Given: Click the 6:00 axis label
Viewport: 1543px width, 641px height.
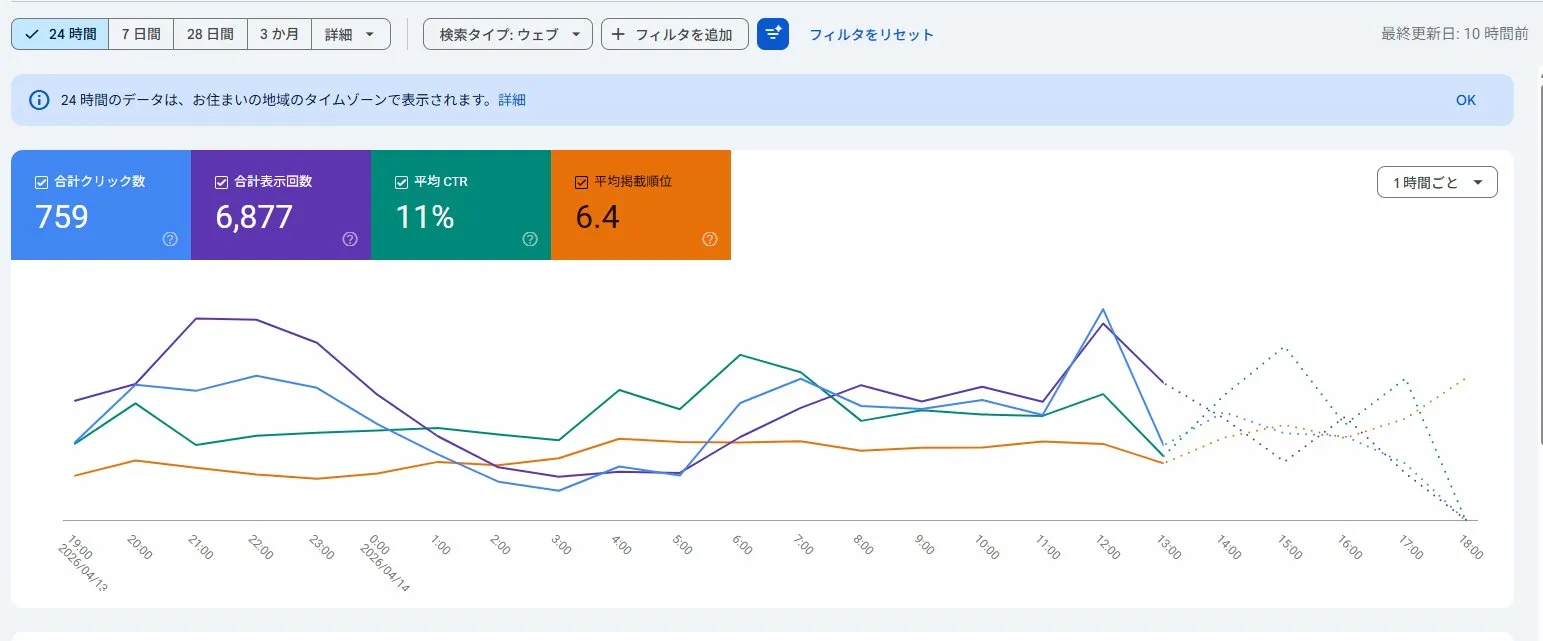Looking at the screenshot, I should pyautogui.click(x=744, y=546).
